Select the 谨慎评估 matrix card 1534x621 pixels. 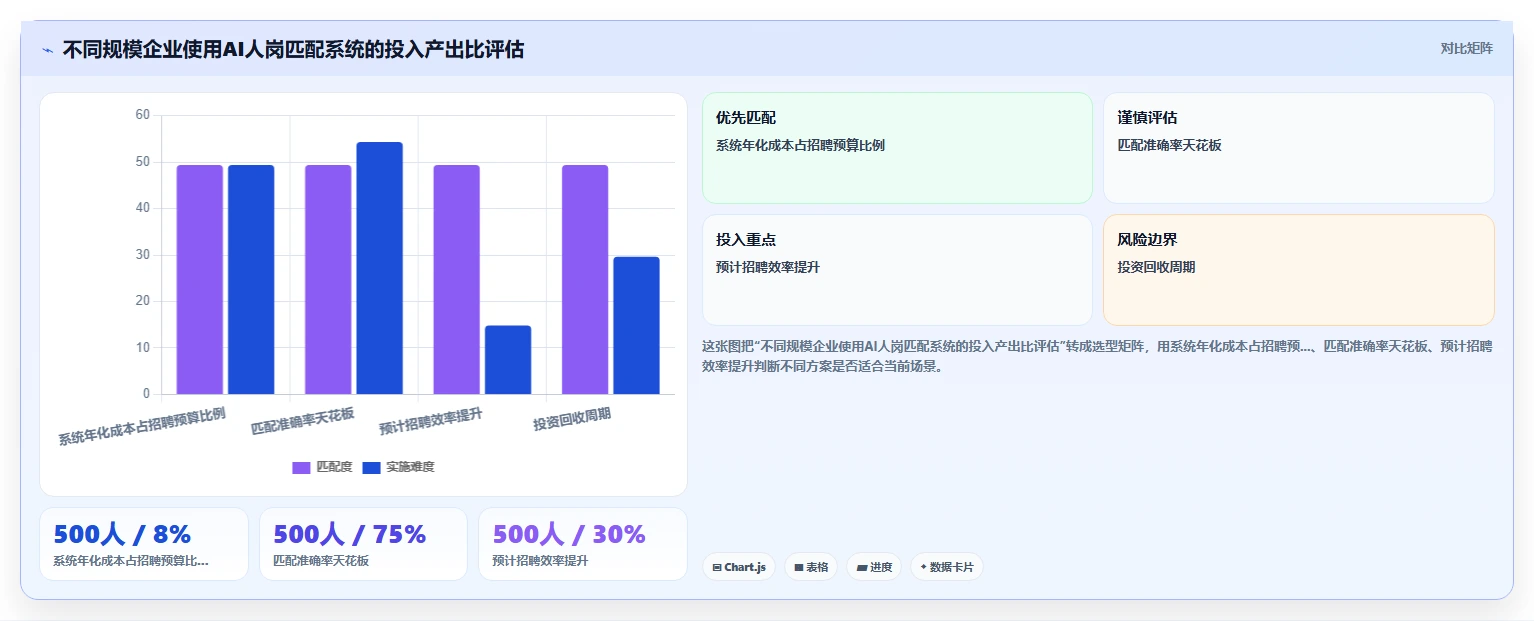click(x=1299, y=148)
